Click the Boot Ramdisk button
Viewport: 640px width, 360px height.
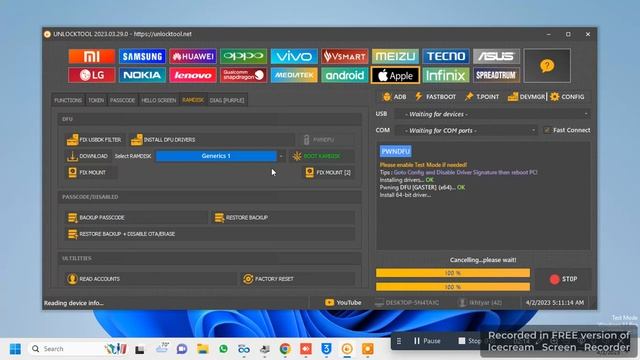[x=322, y=156]
